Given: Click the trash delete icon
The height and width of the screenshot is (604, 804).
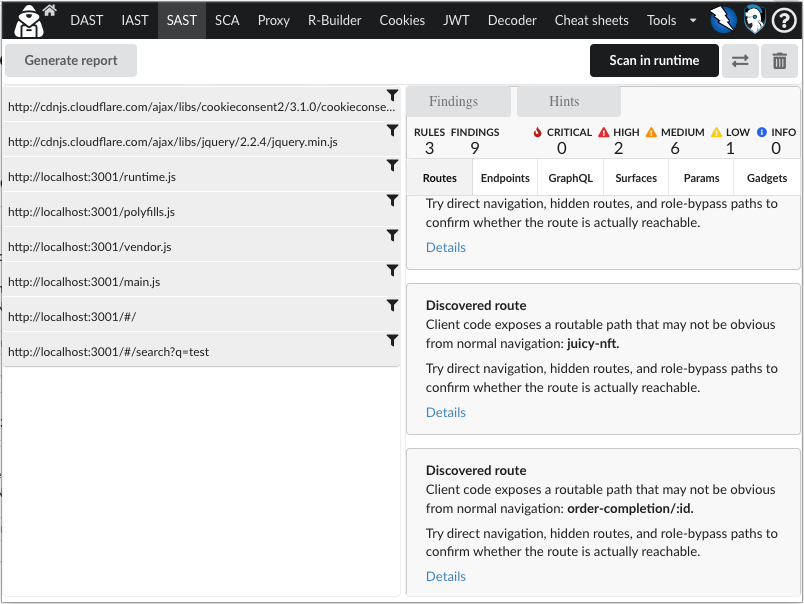Looking at the screenshot, I should (x=779, y=61).
